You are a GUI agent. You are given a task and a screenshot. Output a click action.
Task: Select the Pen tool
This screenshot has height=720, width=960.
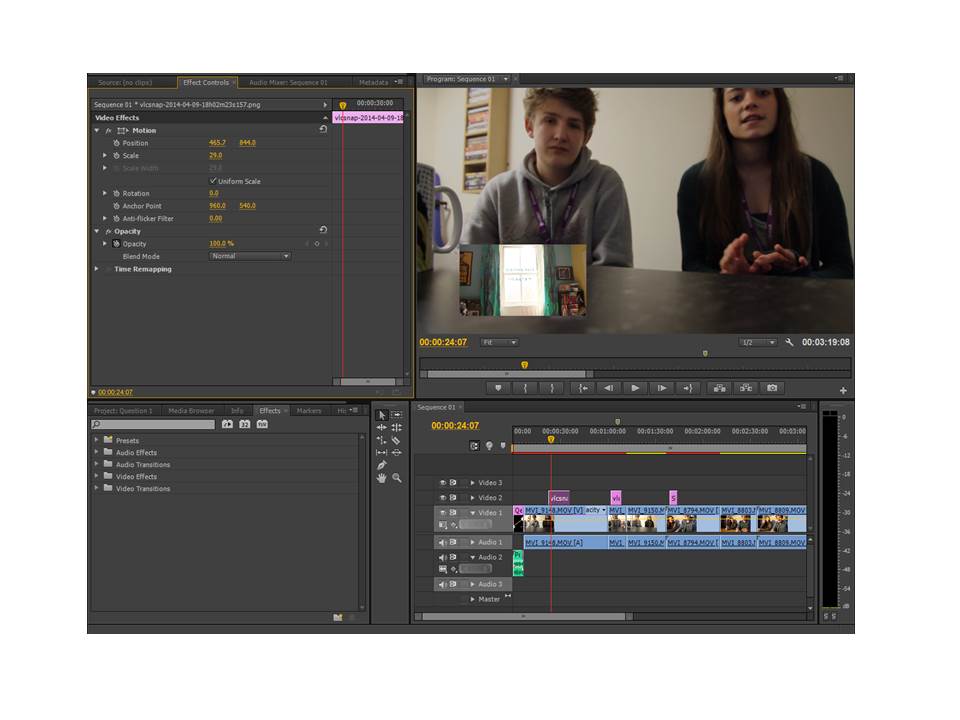pos(382,465)
